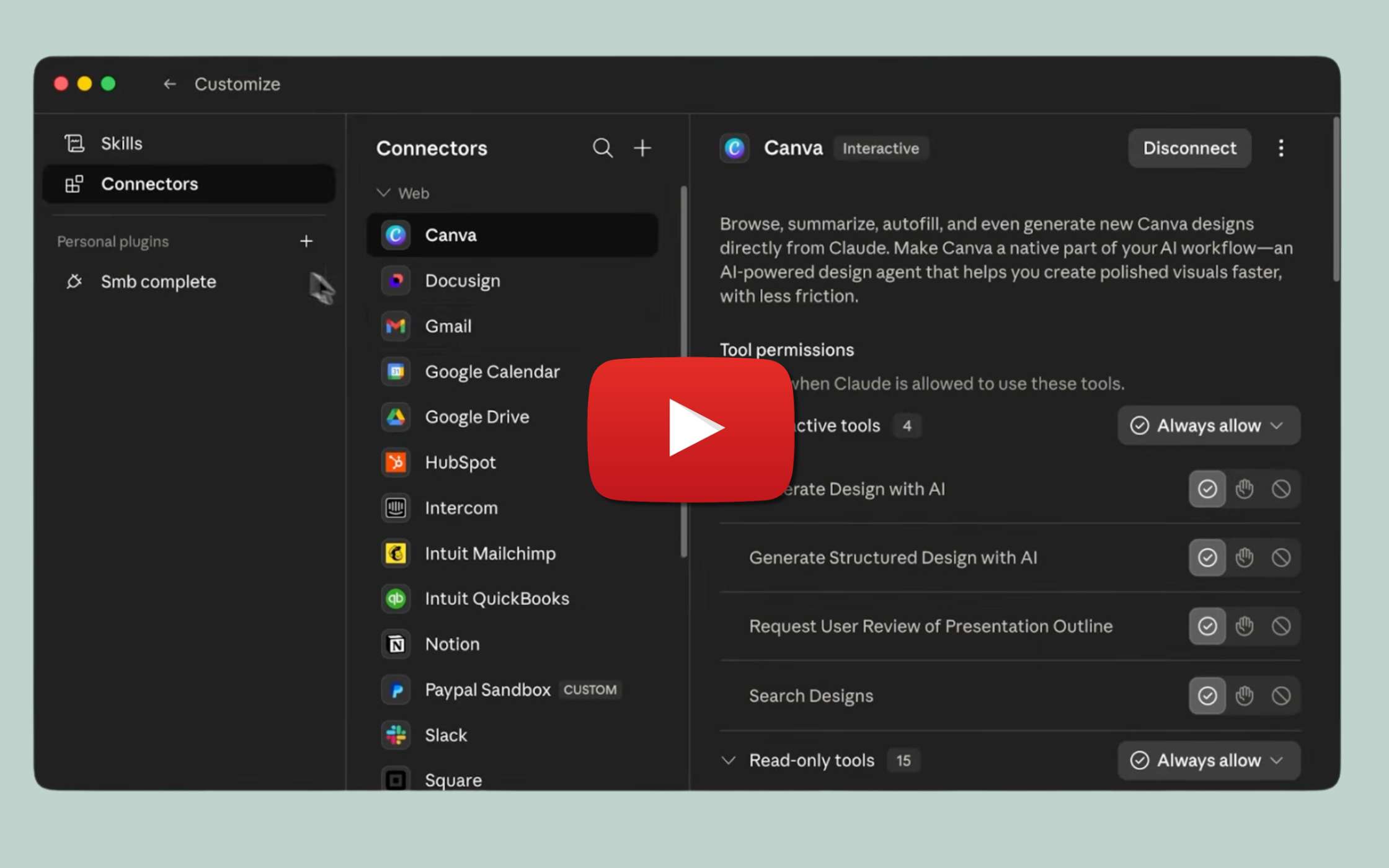The width and height of the screenshot is (1389, 868).
Task: Block the tool above Generate Structured Design
Action: pyautogui.click(x=1281, y=489)
